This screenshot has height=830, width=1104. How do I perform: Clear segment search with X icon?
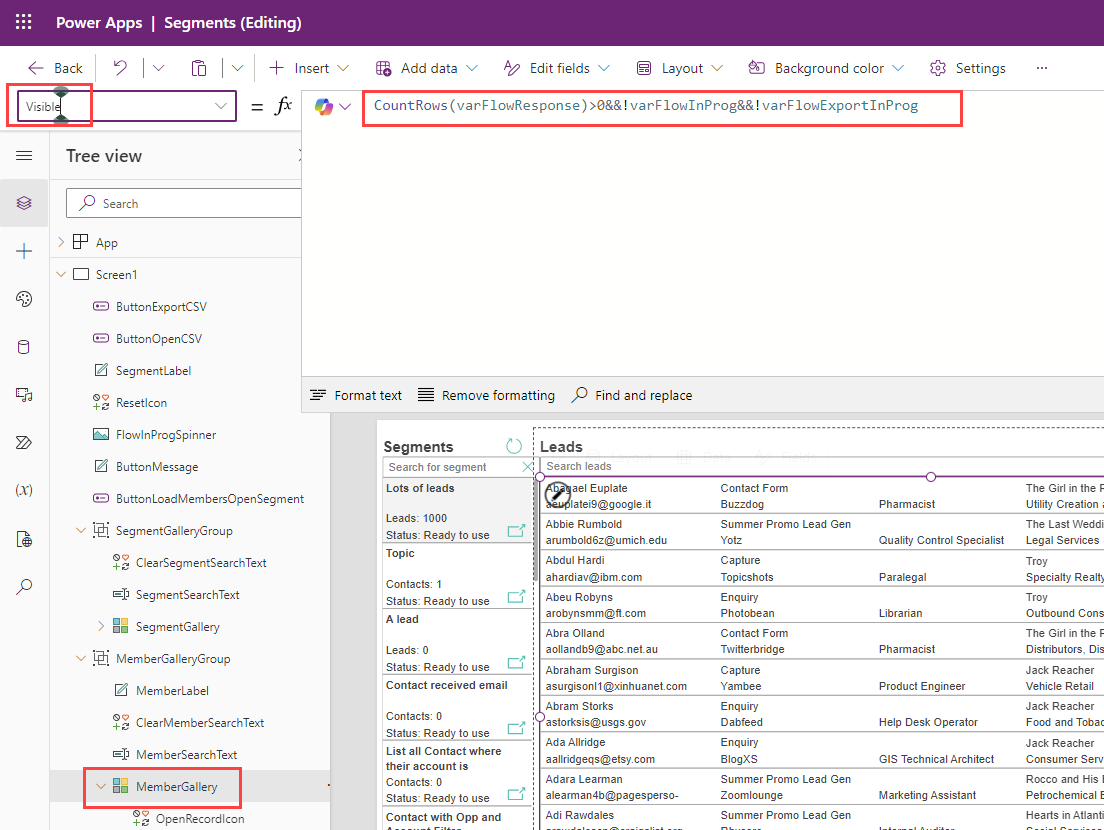click(x=527, y=467)
